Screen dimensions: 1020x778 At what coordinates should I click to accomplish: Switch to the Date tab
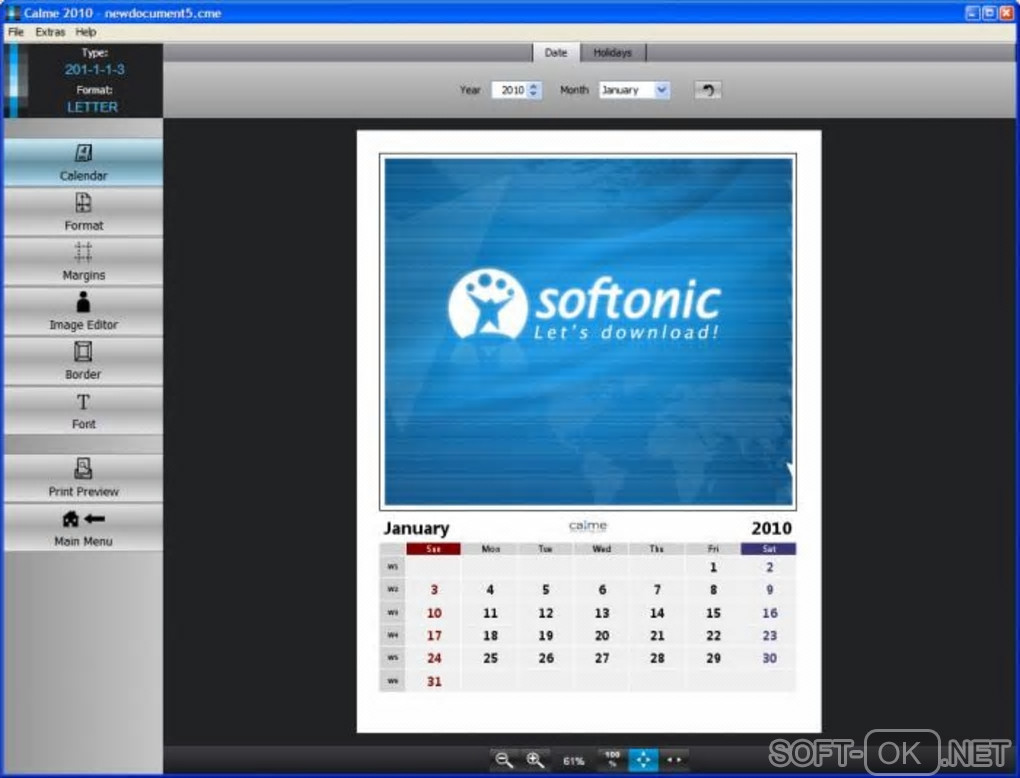coord(556,53)
